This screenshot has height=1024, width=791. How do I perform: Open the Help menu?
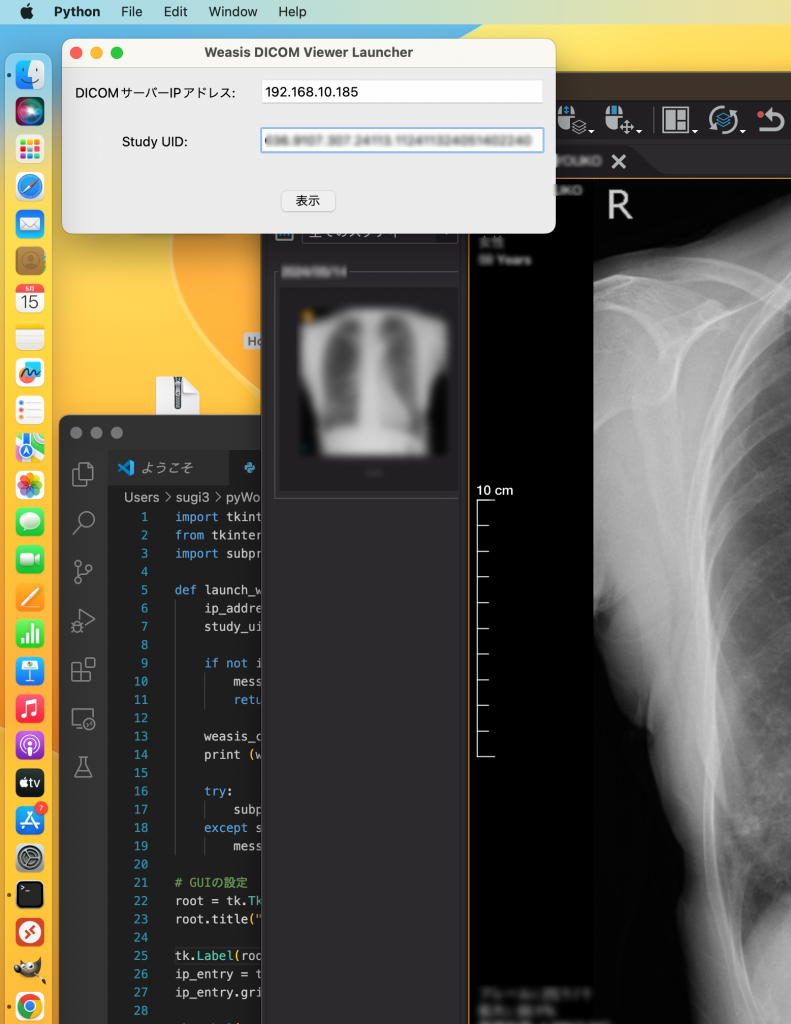pyautogui.click(x=292, y=12)
